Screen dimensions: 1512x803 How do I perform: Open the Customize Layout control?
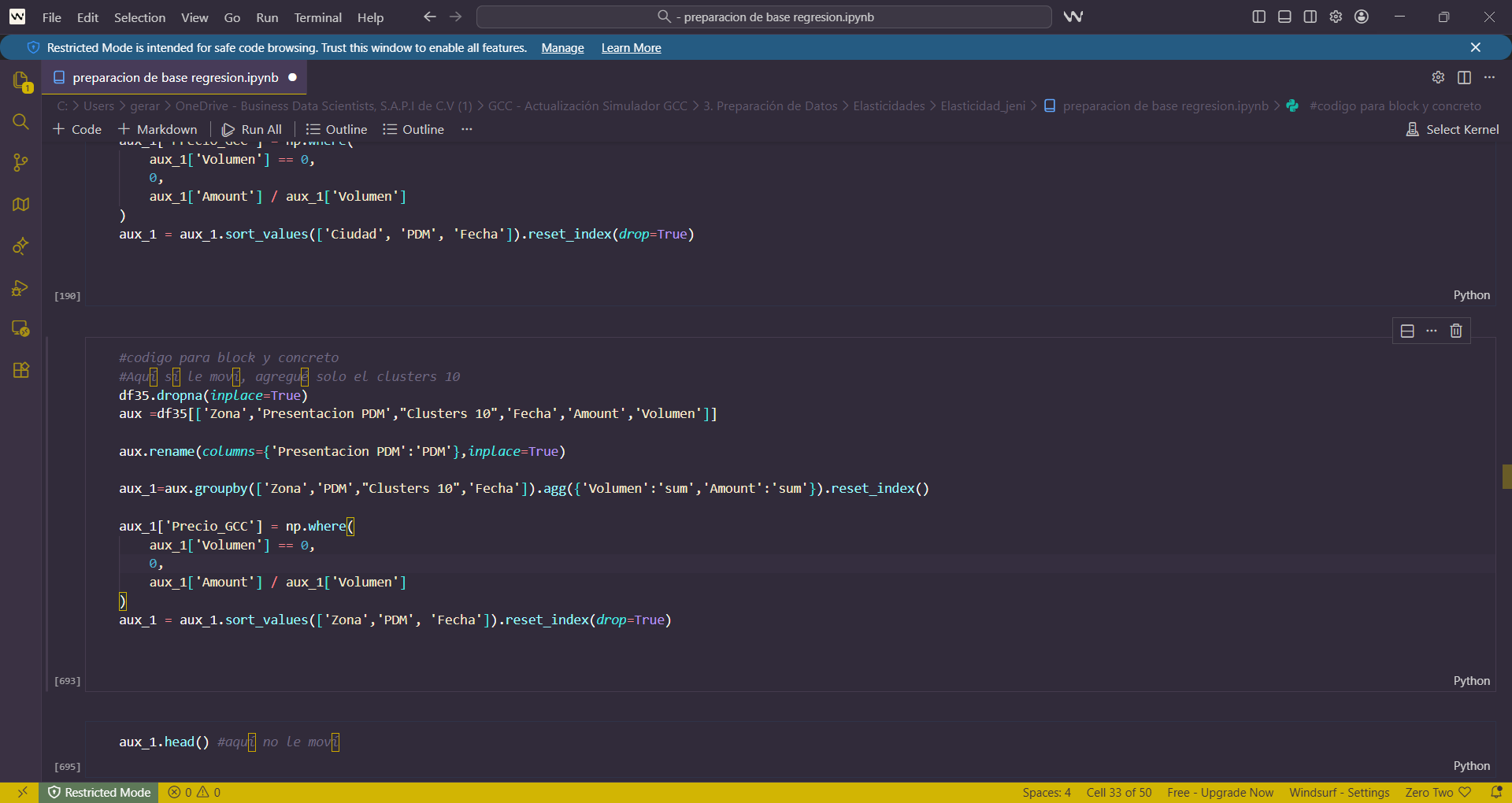1336,17
